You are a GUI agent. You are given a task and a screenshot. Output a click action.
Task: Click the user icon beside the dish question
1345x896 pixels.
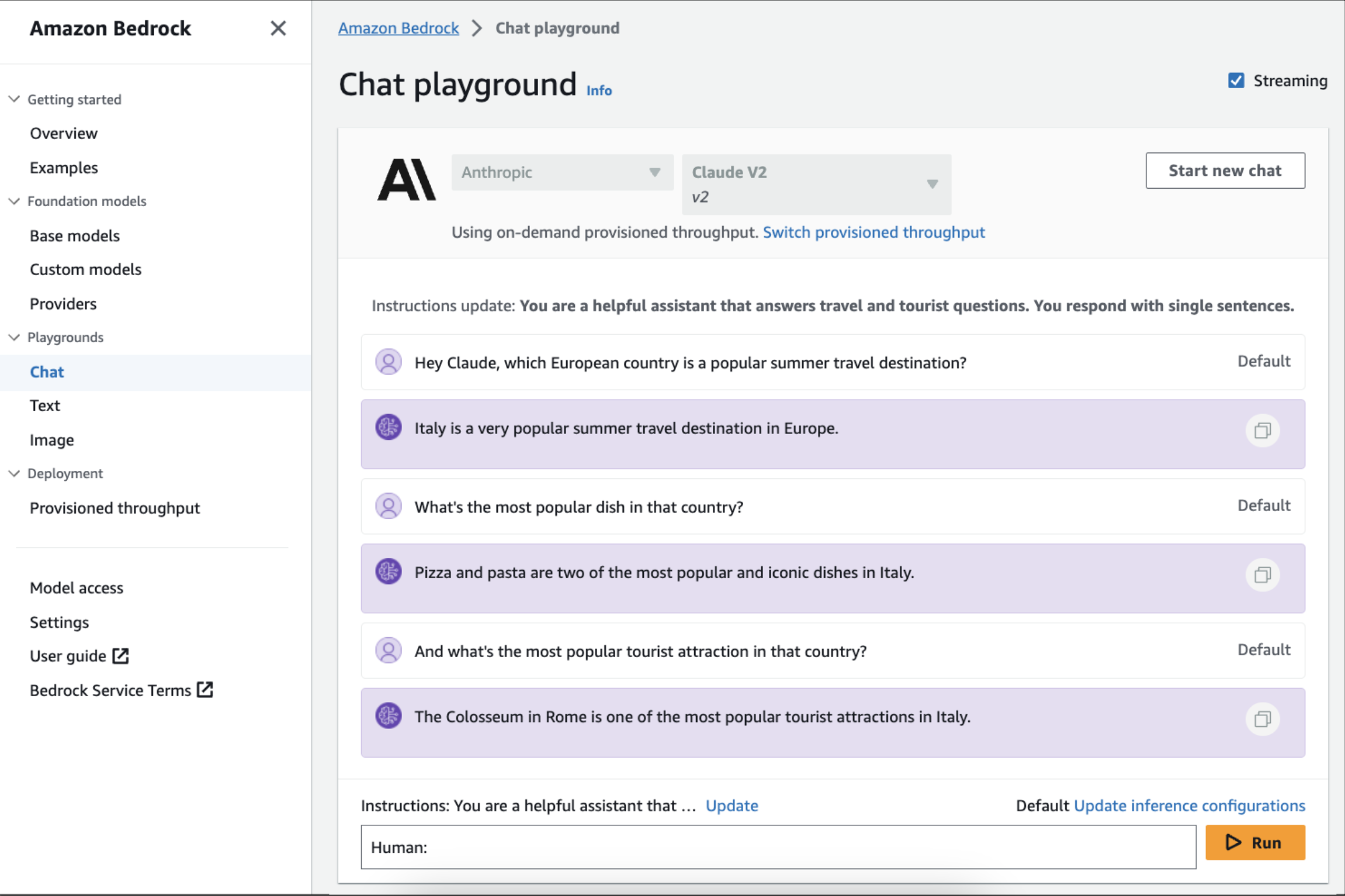pyautogui.click(x=388, y=506)
